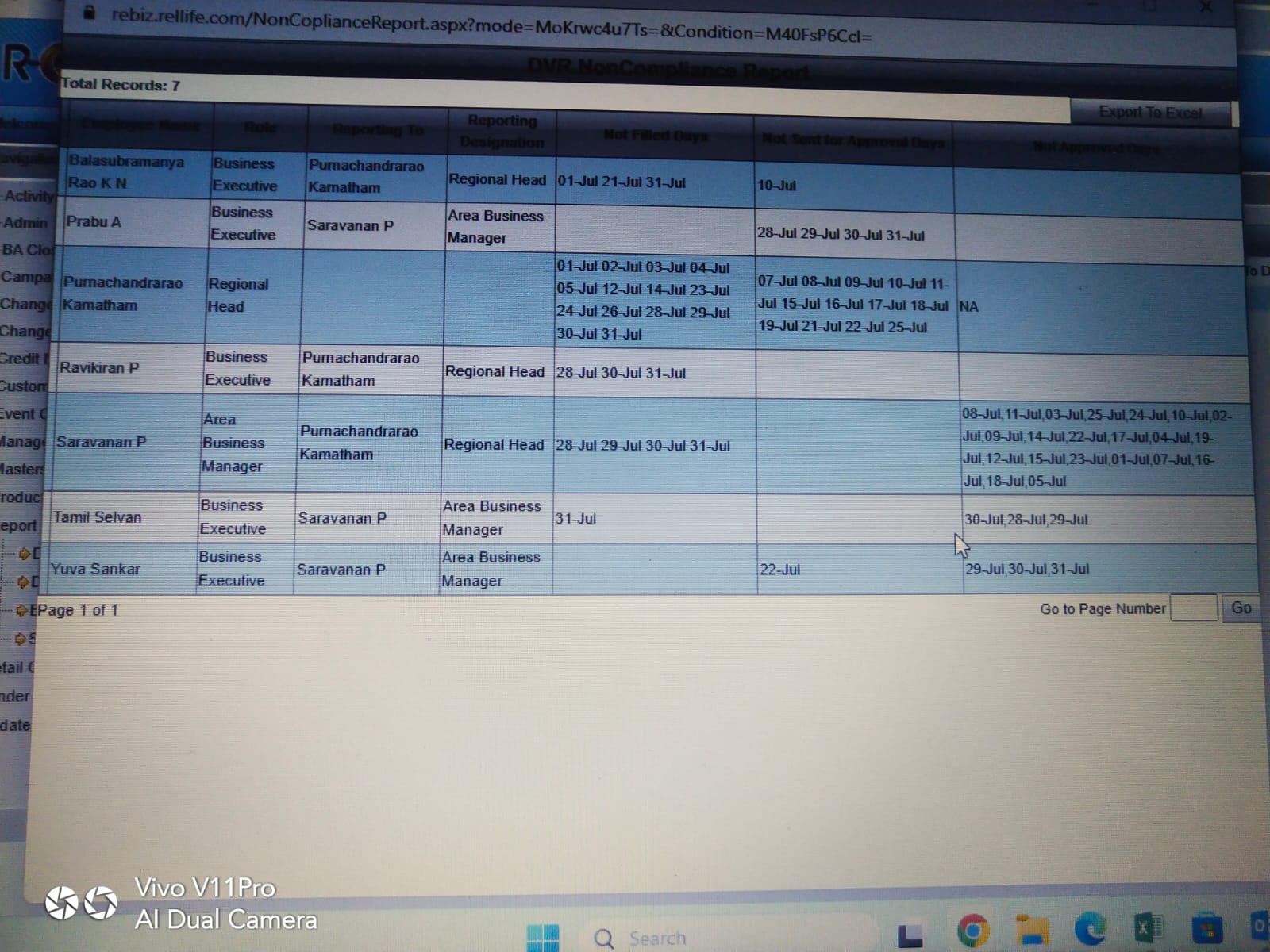Open the Report item in left sidebar
This screenshot has height=952, width=1270.
pos(19,525)
